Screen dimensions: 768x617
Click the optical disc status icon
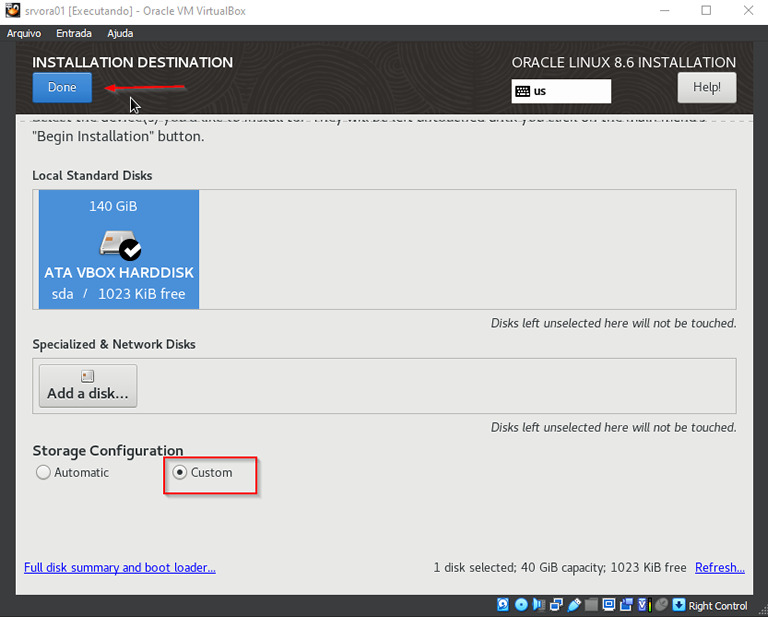tap(521, 605)
